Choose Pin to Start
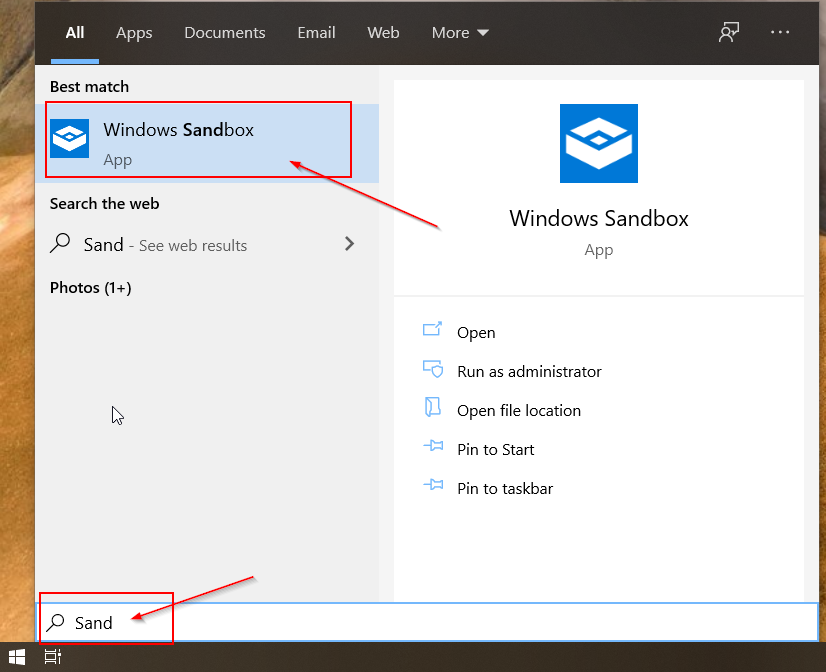 495,450
